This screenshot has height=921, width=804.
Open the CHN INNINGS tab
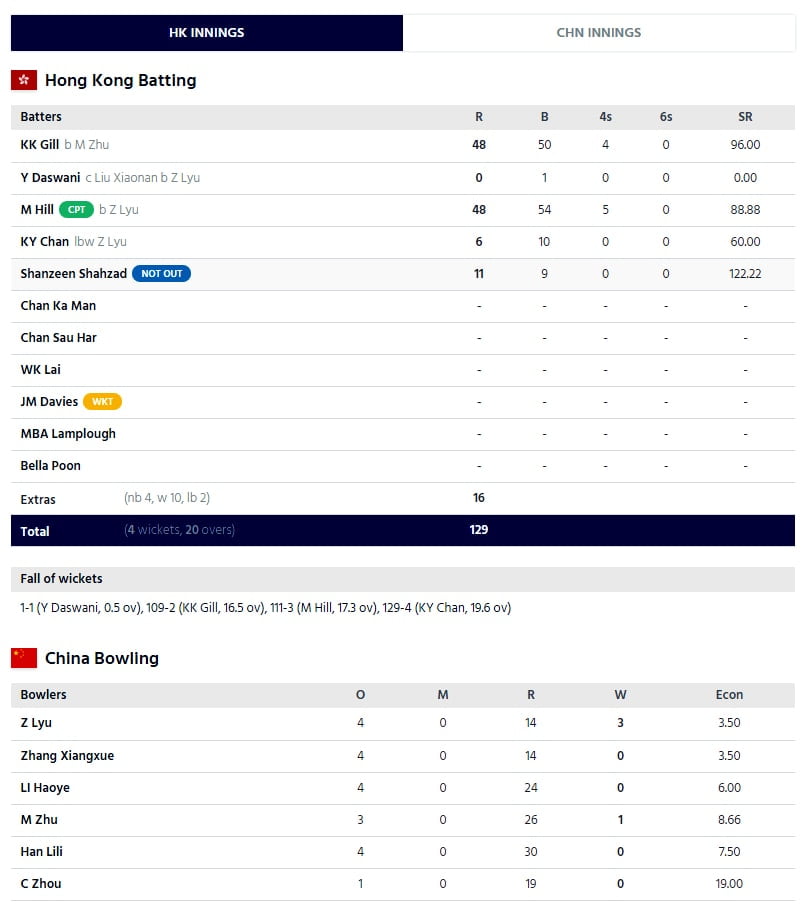pyautogui.click(x=599, y=33)
